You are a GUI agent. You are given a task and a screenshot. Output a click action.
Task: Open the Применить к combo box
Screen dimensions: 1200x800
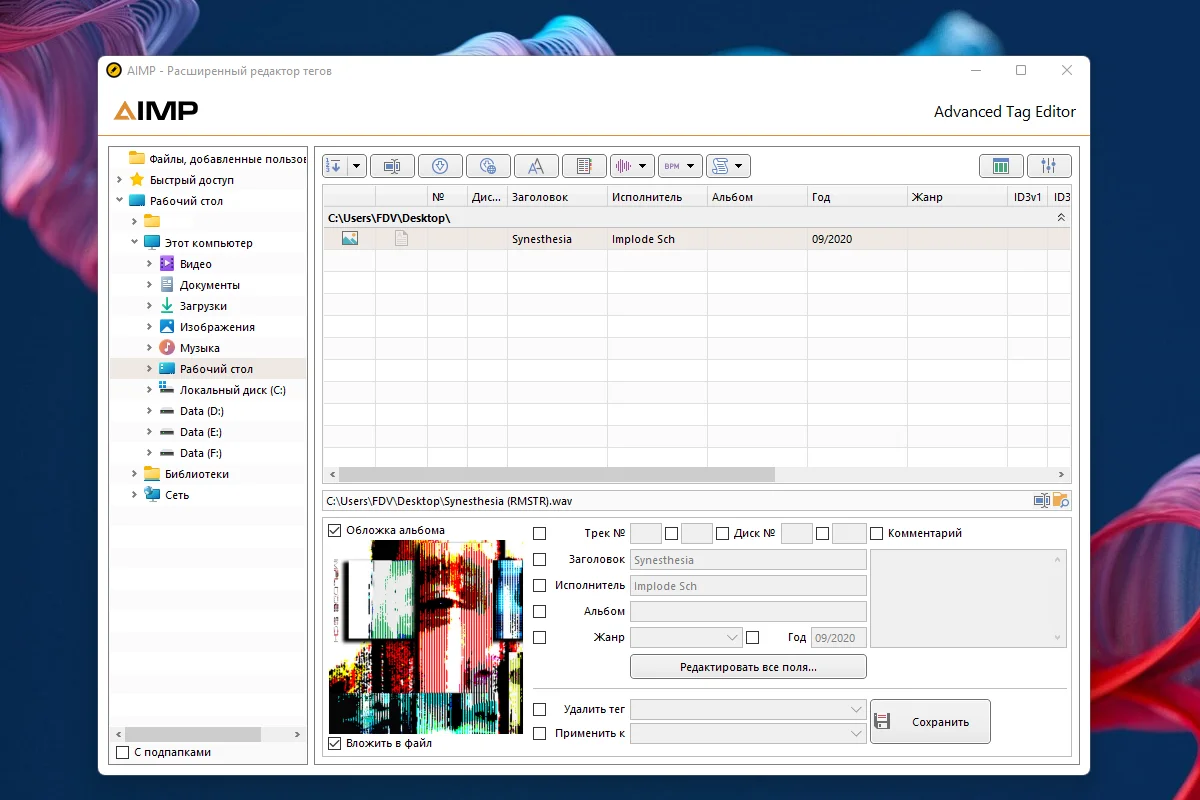pyautogui.click(x=748, y=733)
